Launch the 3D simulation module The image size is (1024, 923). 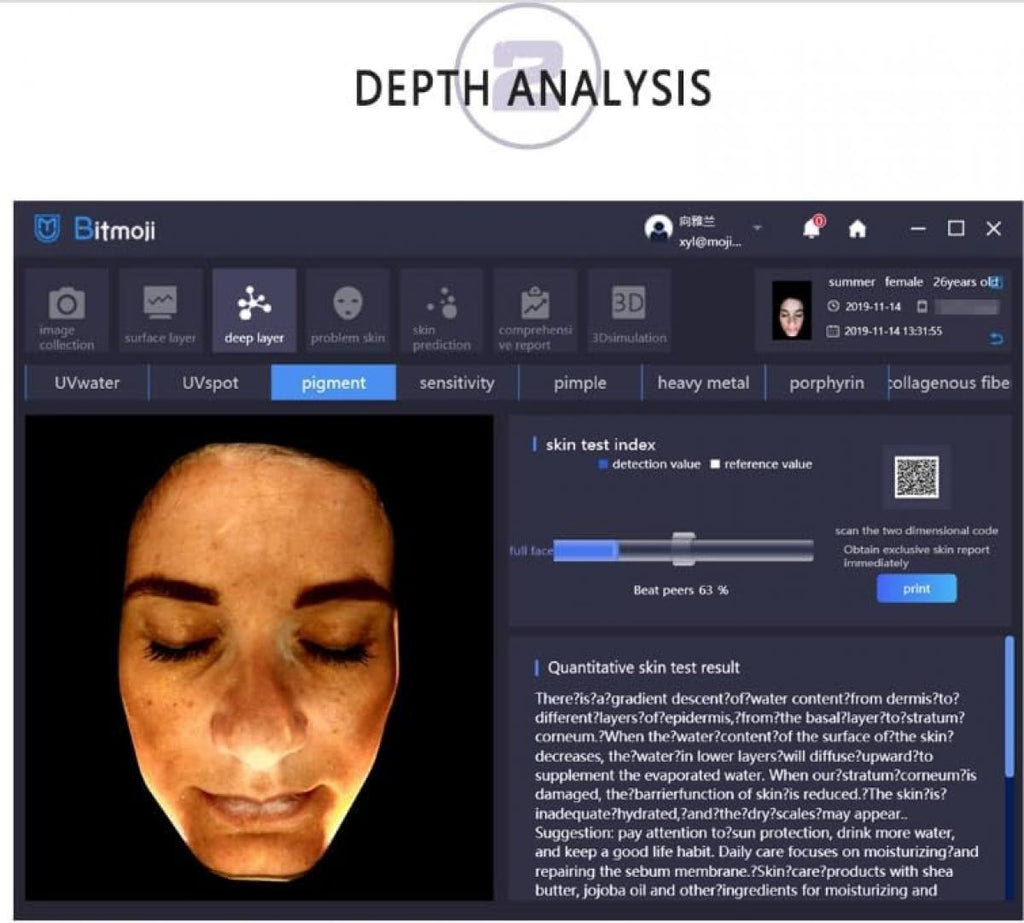pos(627,312)
